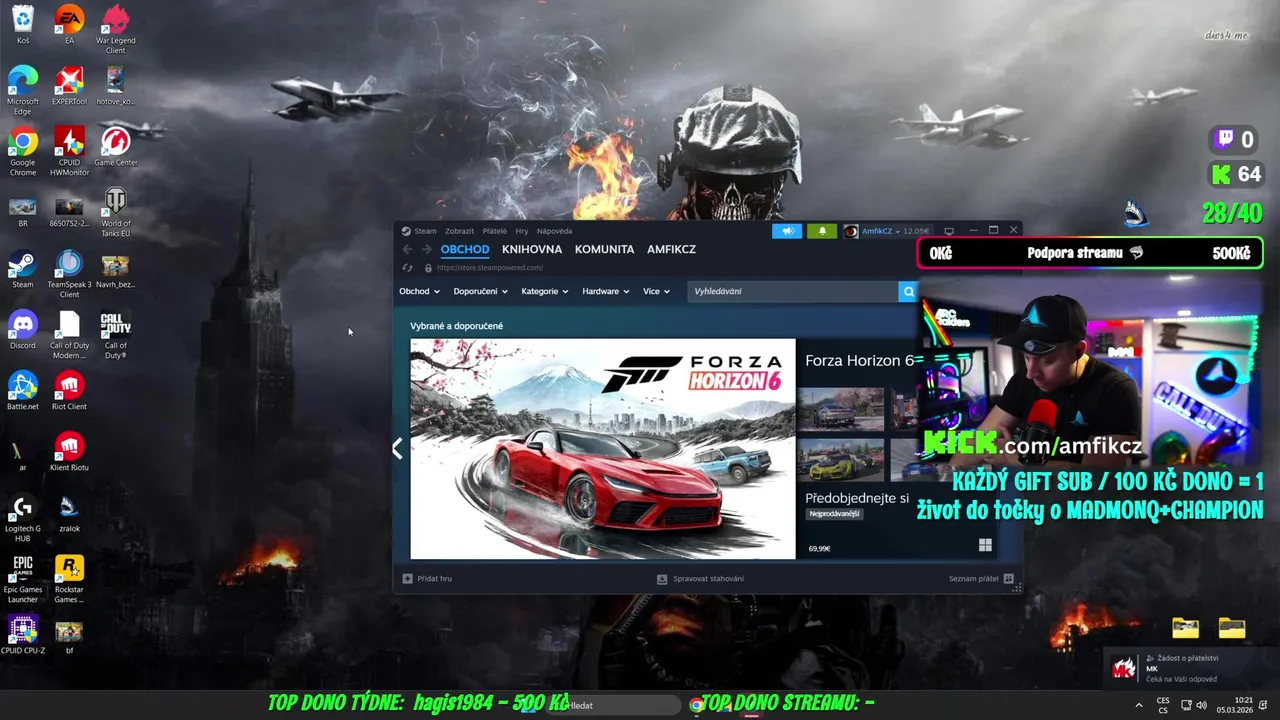The width and height of the screenshot is (1280, 720).
Task: Launch World of Tanks EU shortcut
Action: coord(116,213)
